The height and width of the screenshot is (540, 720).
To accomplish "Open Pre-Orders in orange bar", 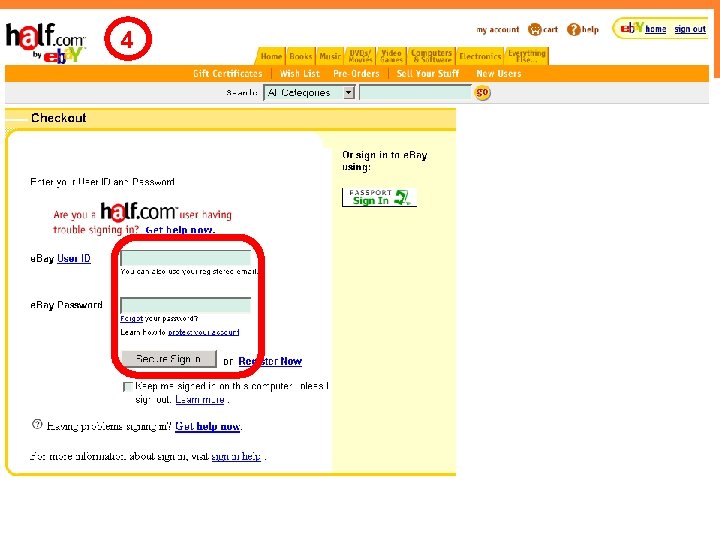I will 356,73.
